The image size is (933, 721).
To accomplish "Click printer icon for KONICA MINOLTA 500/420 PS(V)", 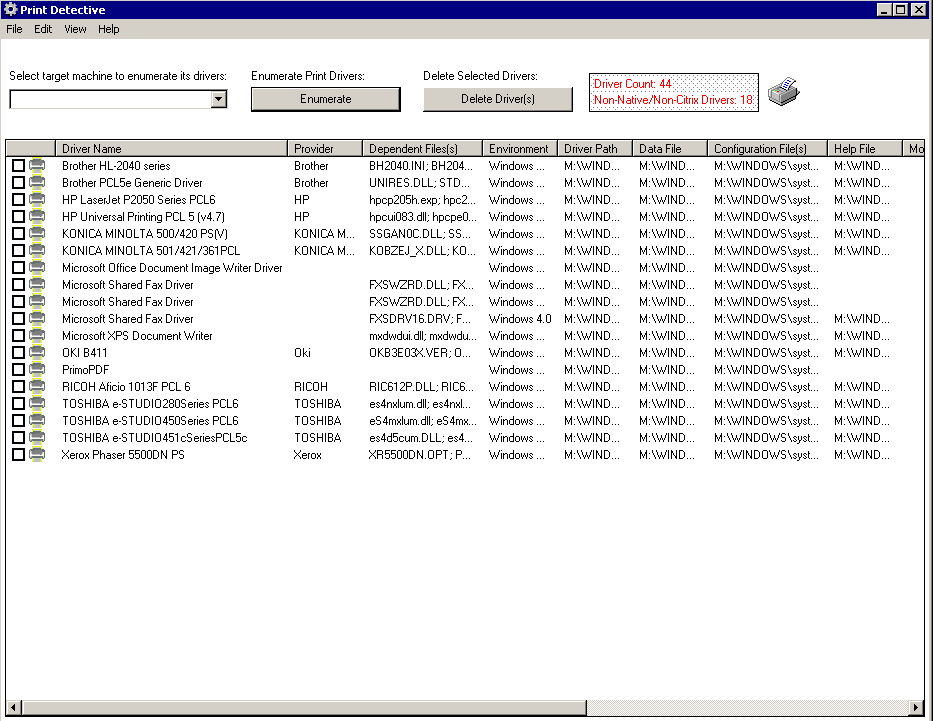I will (x=37, y=234).
